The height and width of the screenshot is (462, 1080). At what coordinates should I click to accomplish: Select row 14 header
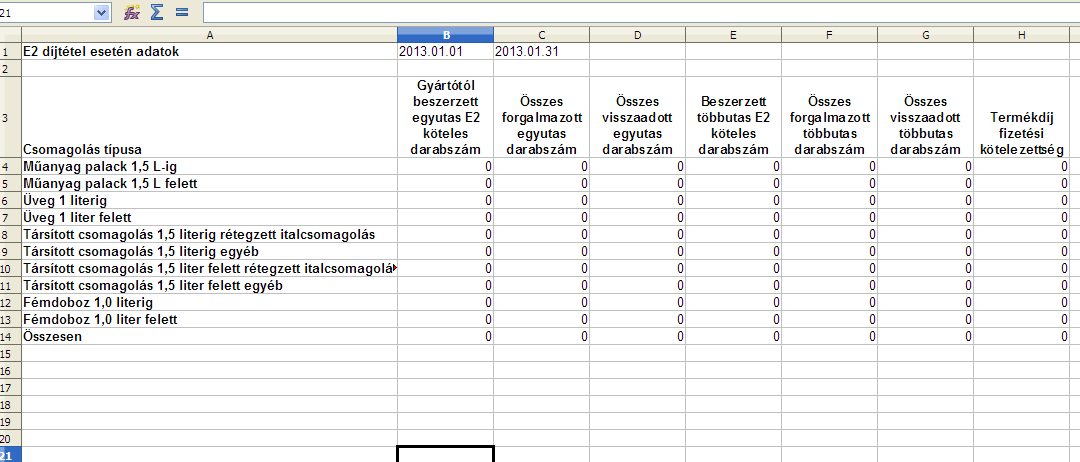10,337
